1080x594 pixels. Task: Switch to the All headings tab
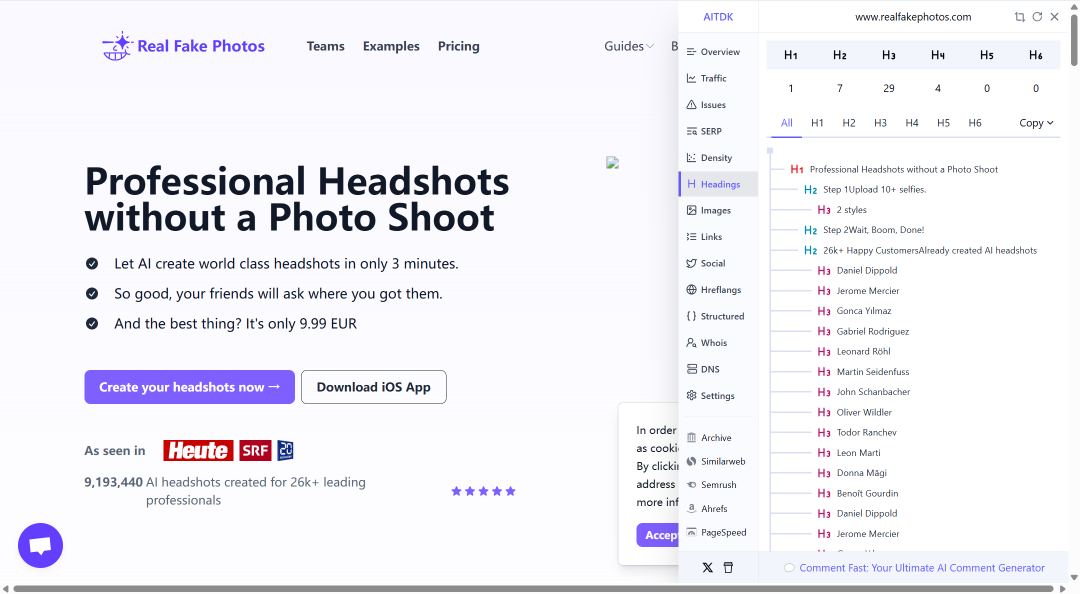(787, 123)
